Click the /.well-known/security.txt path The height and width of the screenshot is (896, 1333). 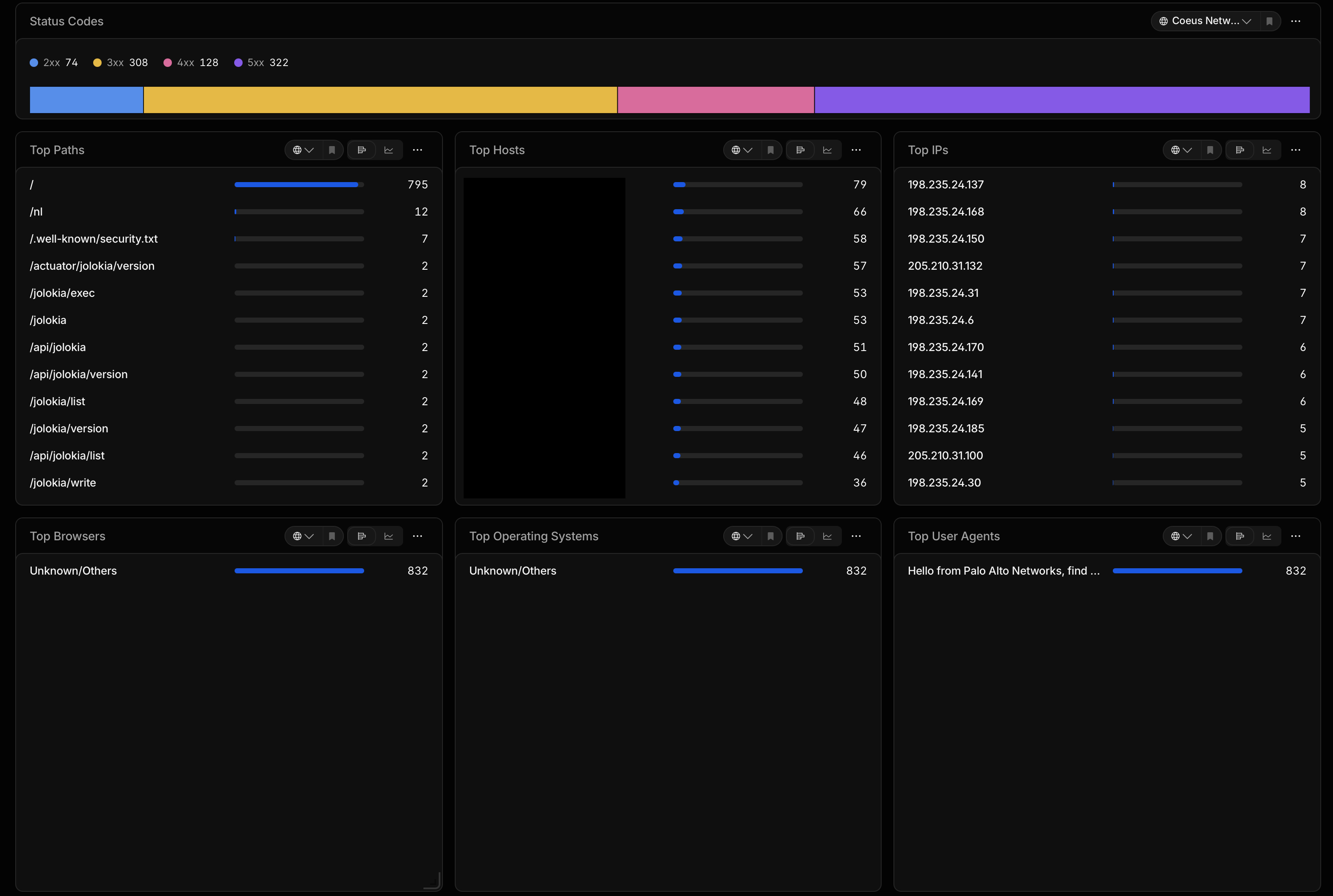(94, 239)
